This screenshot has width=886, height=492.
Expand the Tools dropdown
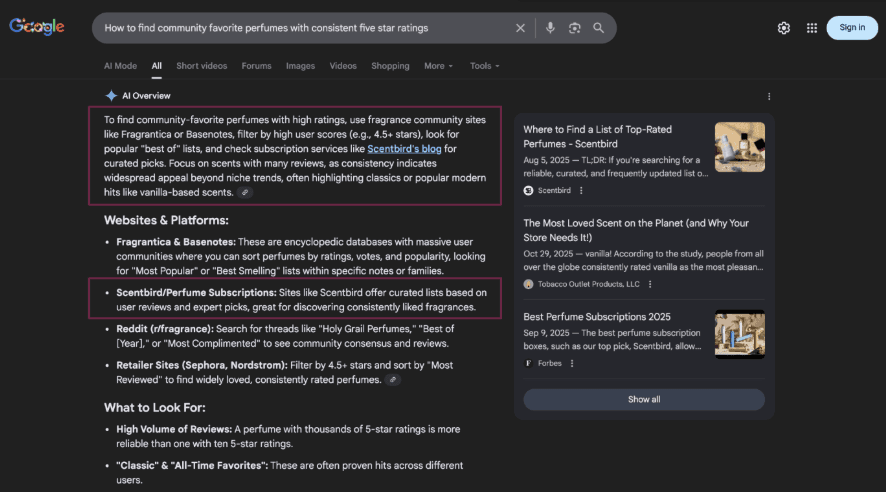[485, 66]
